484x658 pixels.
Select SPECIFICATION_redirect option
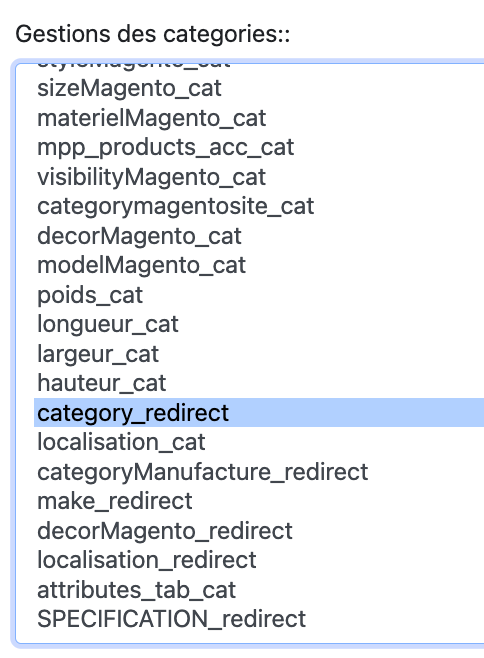[x=259, y=619]
